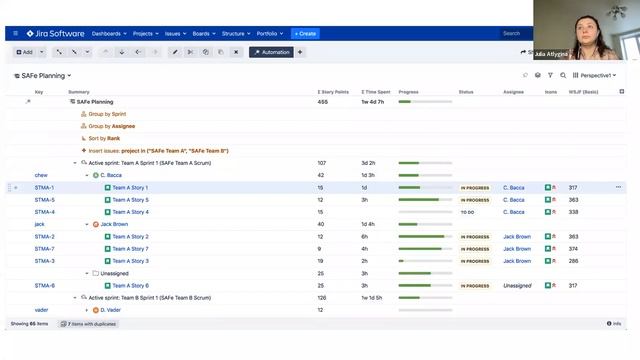Click the progress bar of Team A Story 6

425,285
